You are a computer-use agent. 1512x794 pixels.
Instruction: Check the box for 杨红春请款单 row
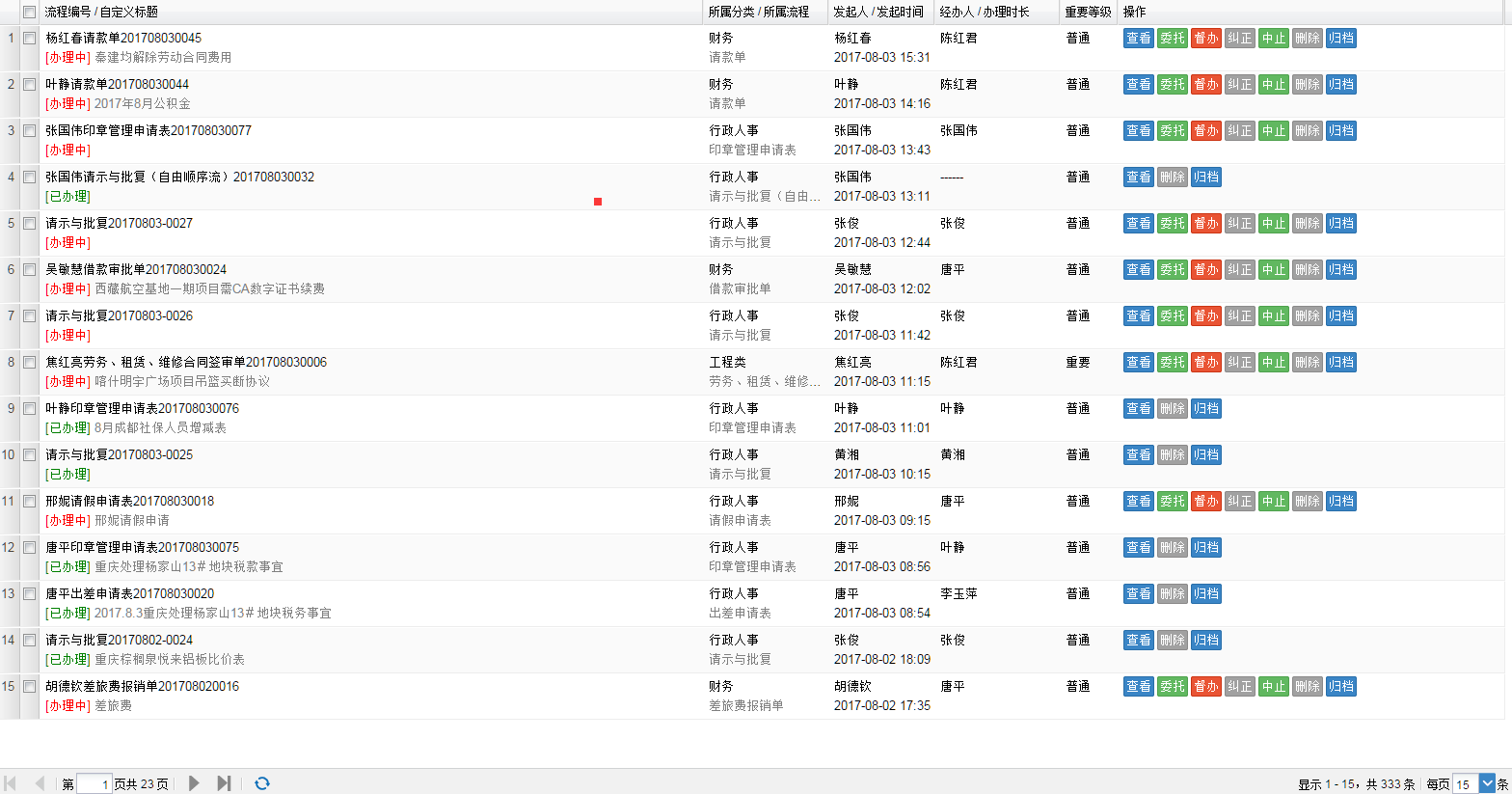(x=30, y=39)
